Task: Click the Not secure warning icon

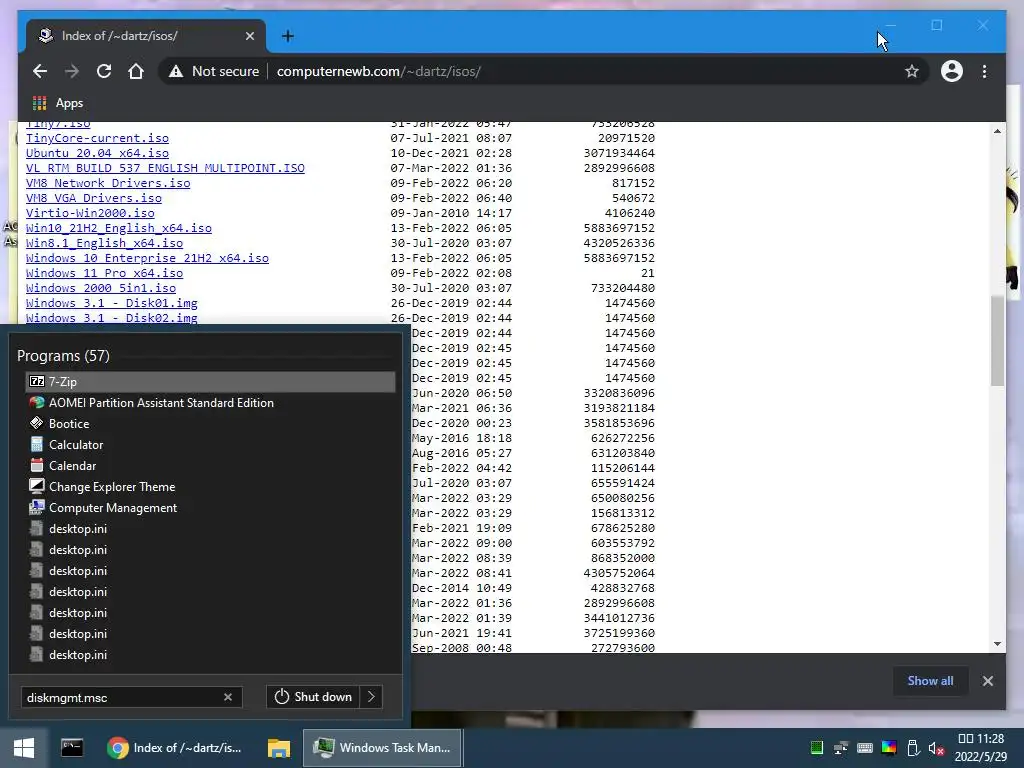Action: pyautogui.click(x=176, y=71)
